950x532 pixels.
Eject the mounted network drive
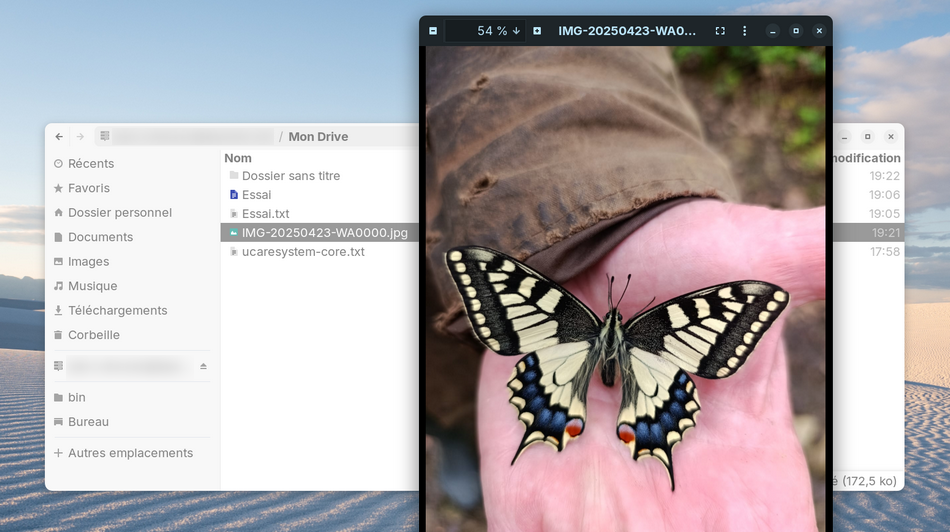[x=204, y=366]
